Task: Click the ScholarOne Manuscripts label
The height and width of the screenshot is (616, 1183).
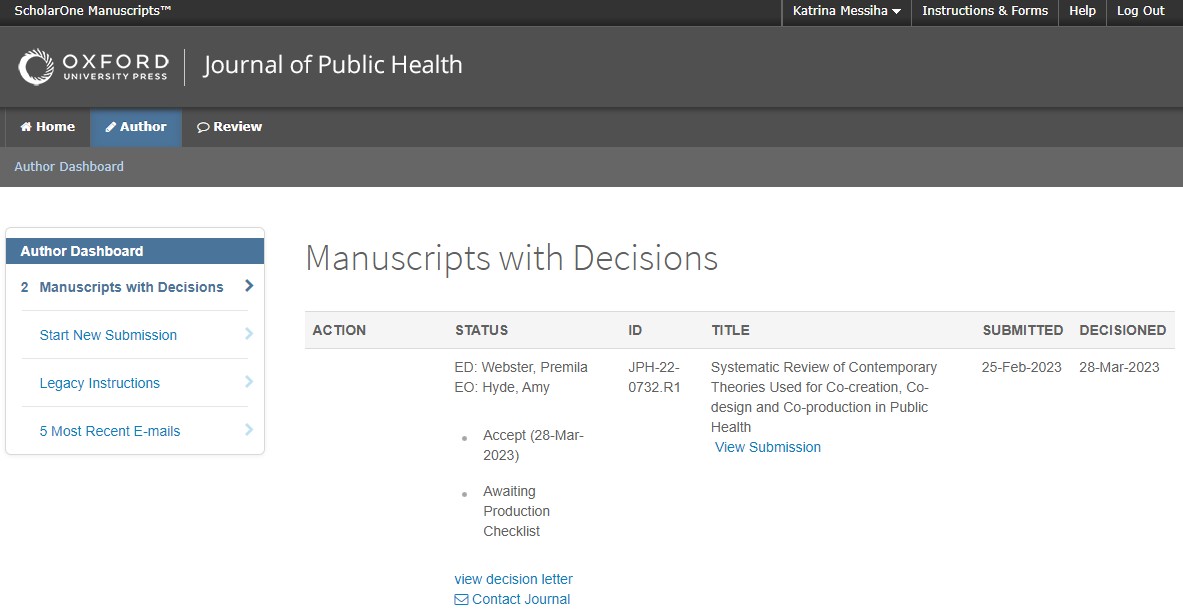Action: [93, 11]
